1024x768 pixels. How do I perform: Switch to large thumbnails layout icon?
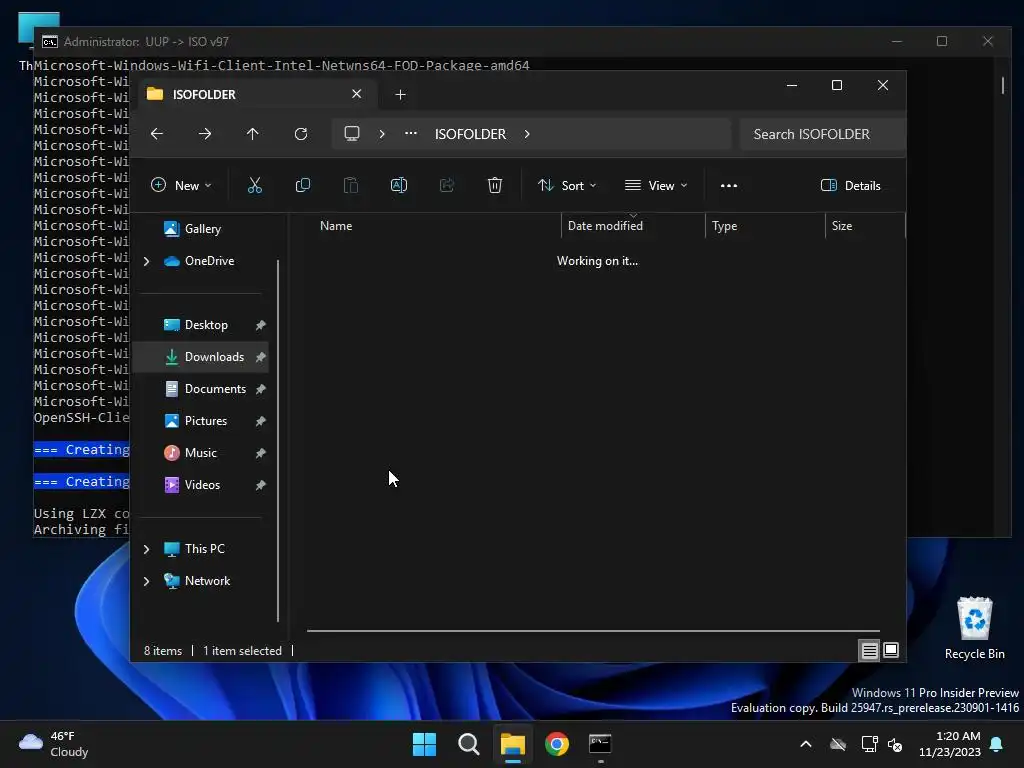(891, 650)
